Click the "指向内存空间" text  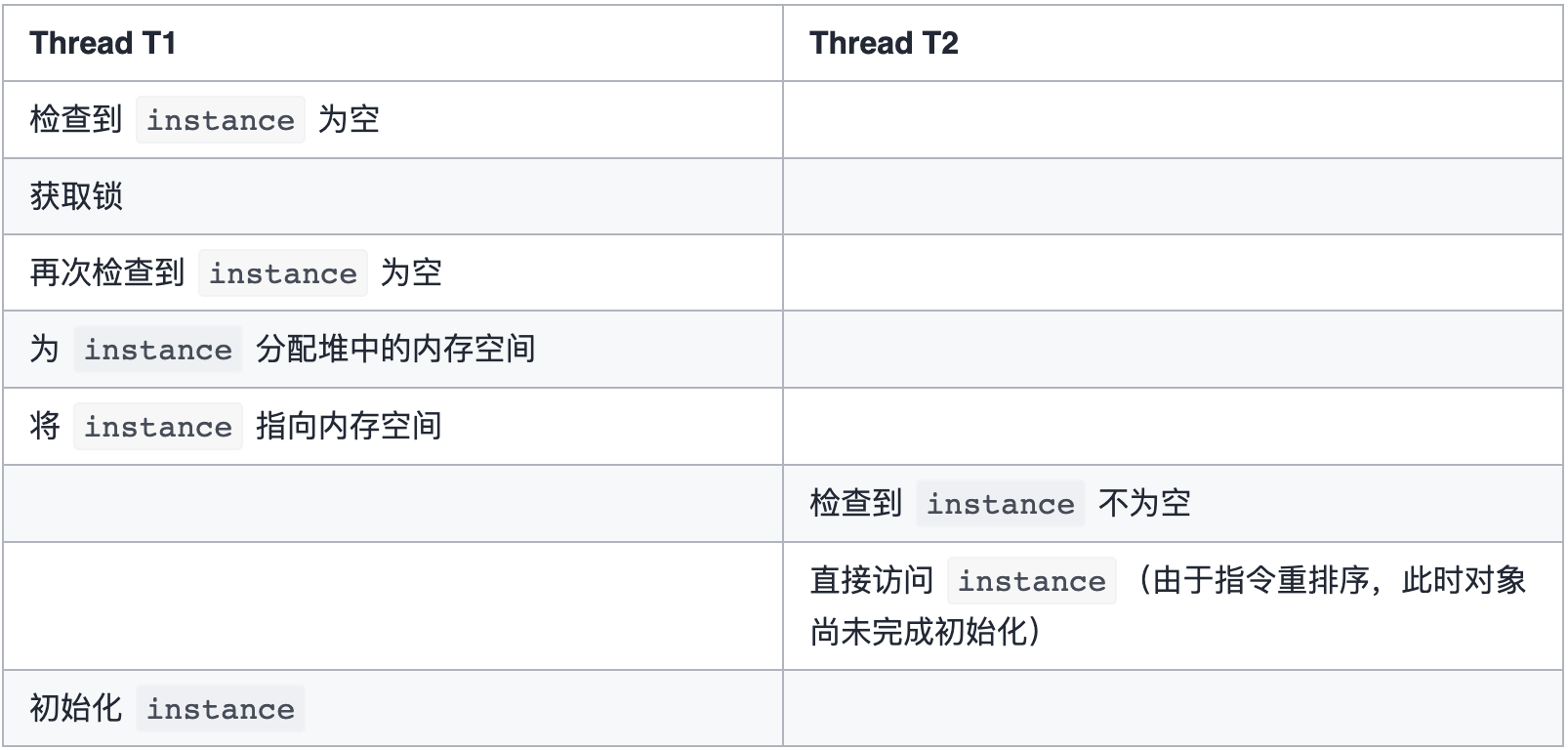pos(349,426)
